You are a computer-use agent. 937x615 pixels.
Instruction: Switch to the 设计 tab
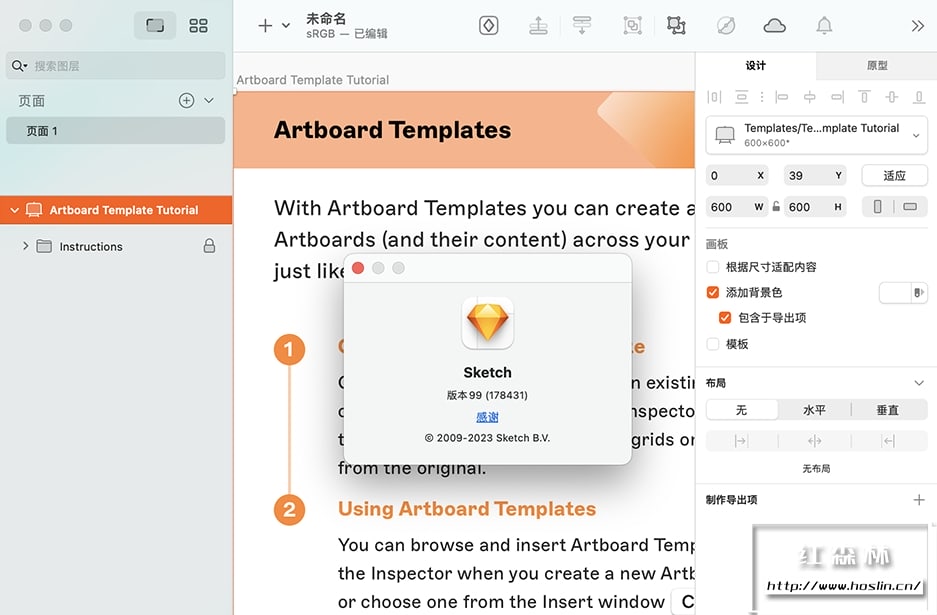(x=756, y=66)
